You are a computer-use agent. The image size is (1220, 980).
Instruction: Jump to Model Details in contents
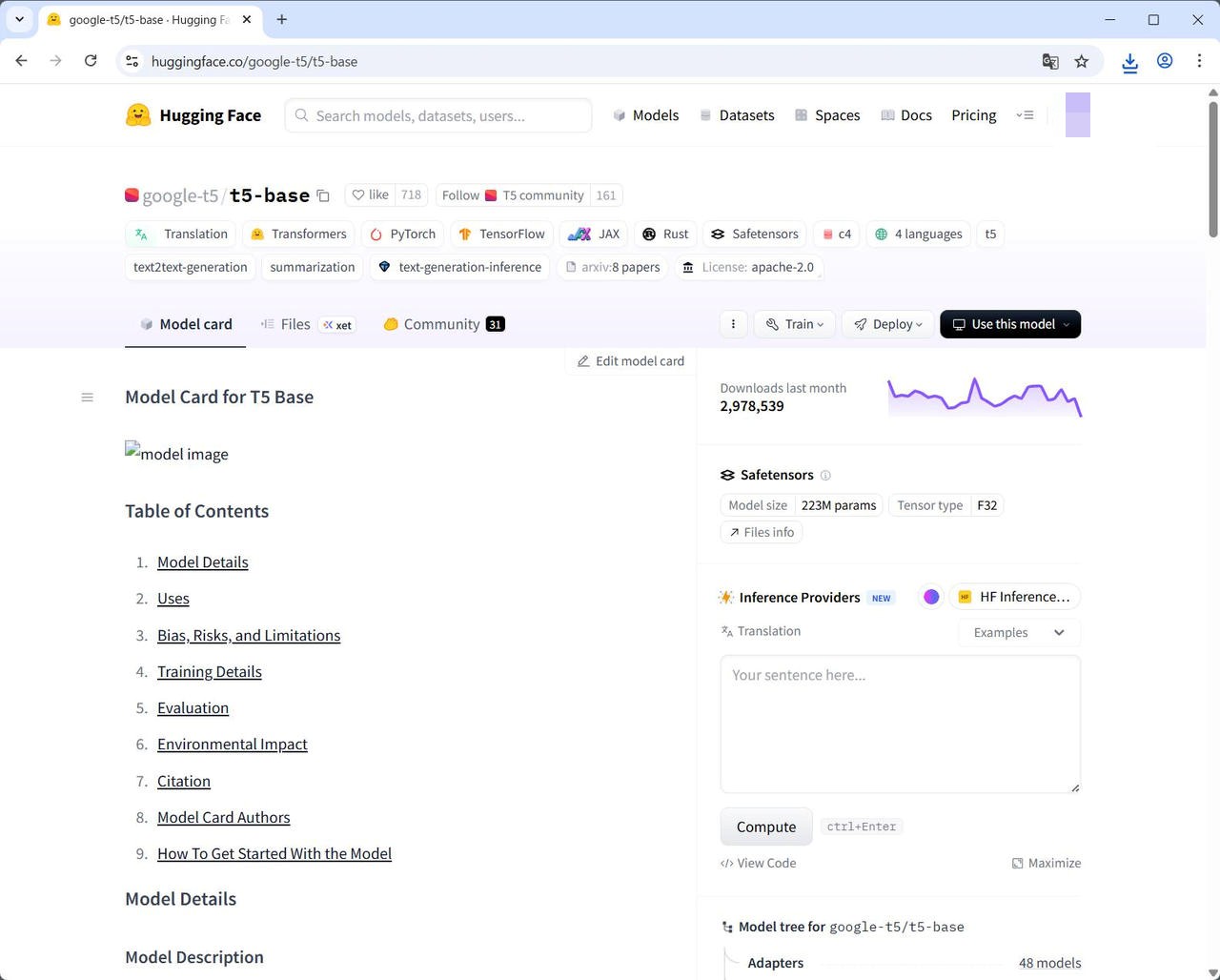pyautogui.click(x=203, y=562)
